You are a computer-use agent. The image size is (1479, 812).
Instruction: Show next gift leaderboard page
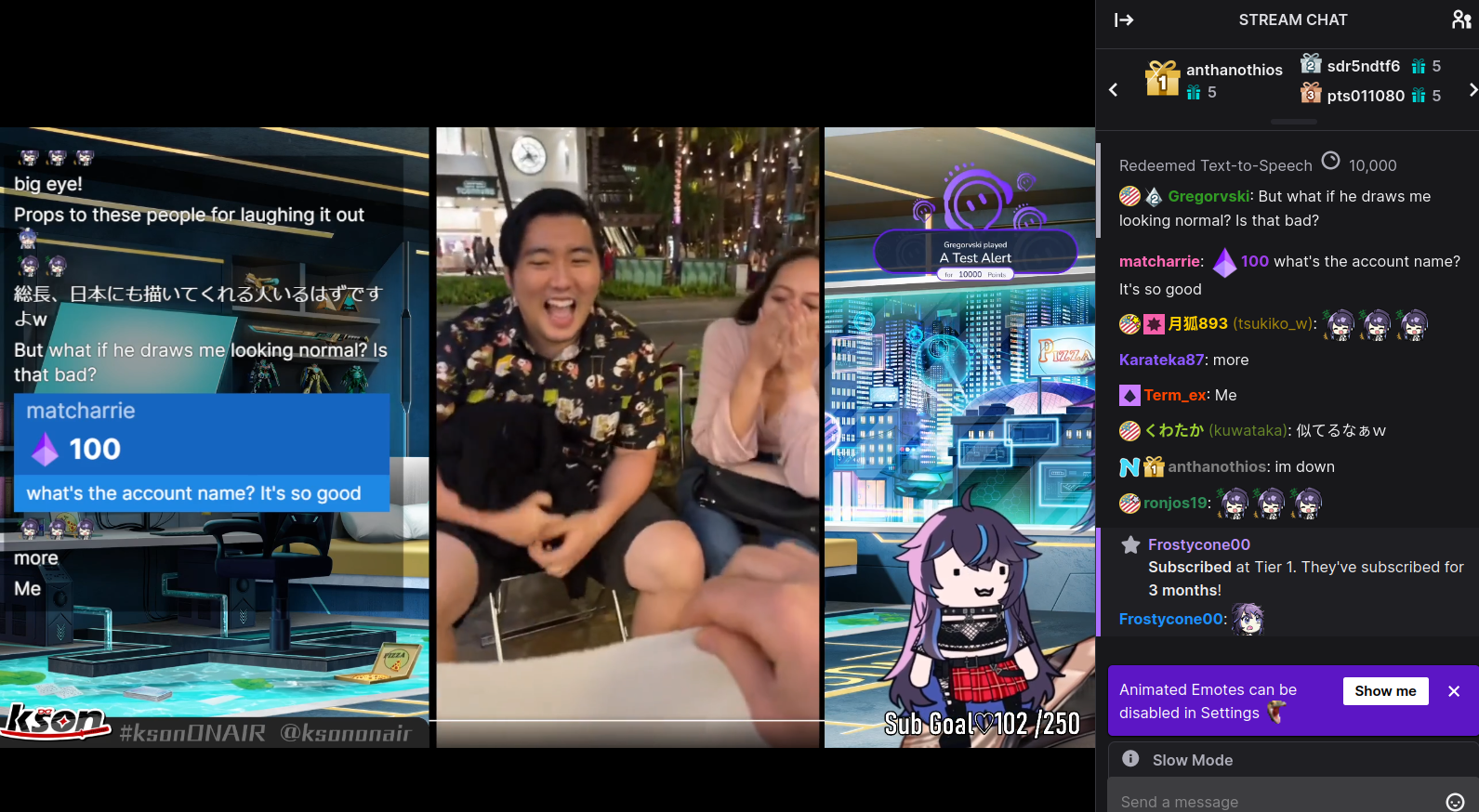1472,90
